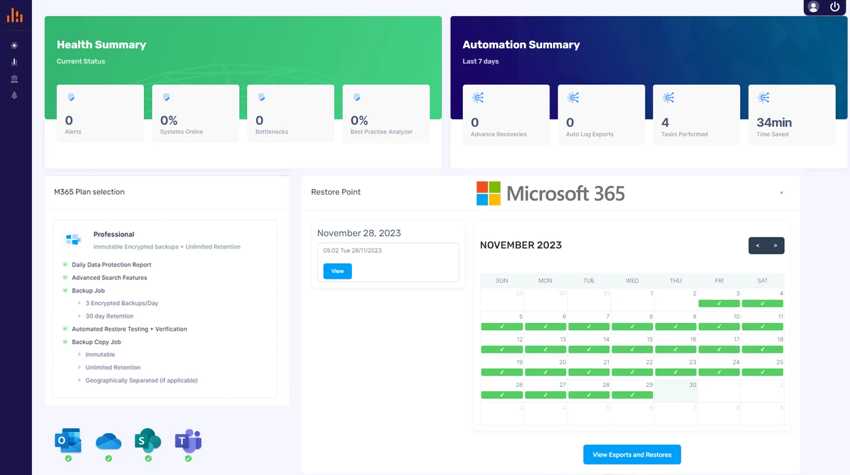
Task: Click the Professional plan title
Action: point(114,234)
